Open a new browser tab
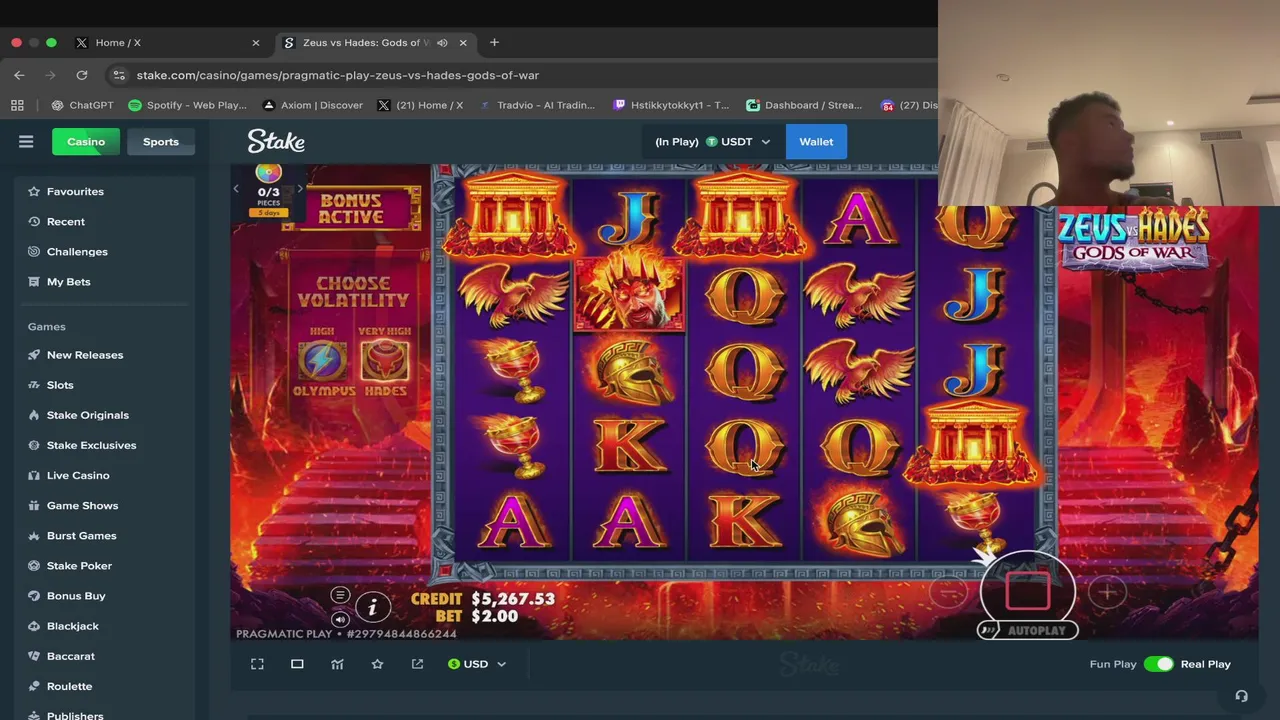This screenshot has width=1280, height=720. [494, 43]
